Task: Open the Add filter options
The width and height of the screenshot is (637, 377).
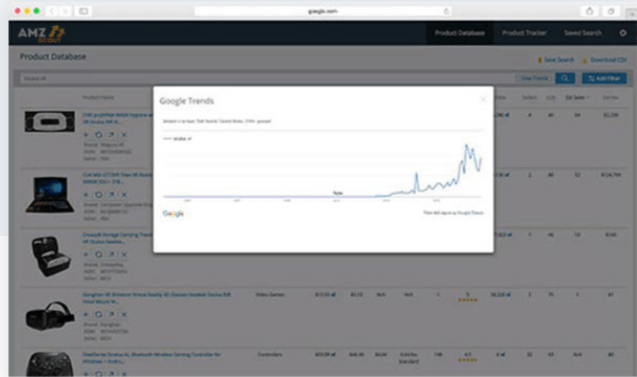Action: click(x=604, y=78)
